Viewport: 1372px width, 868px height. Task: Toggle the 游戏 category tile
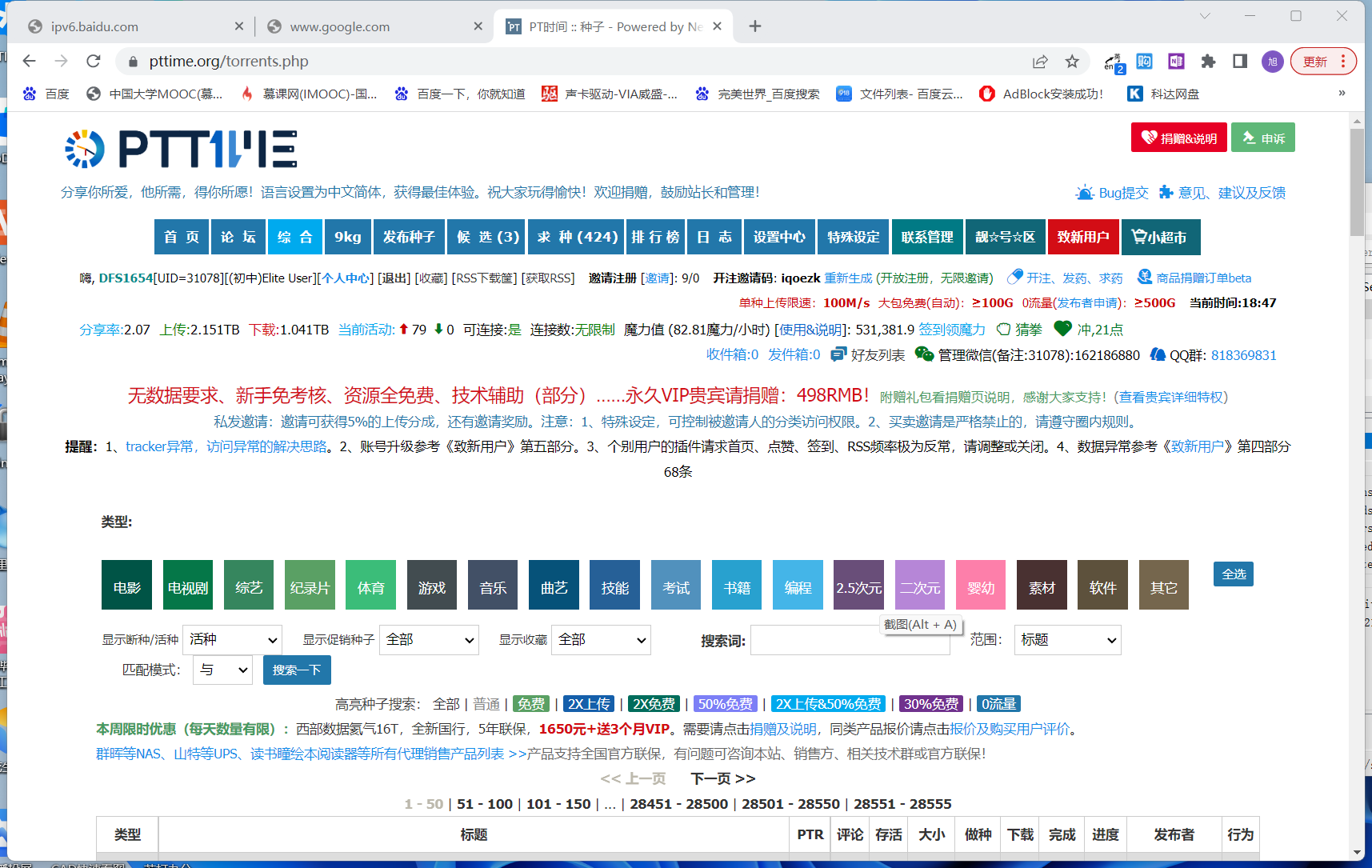point(432,585)
